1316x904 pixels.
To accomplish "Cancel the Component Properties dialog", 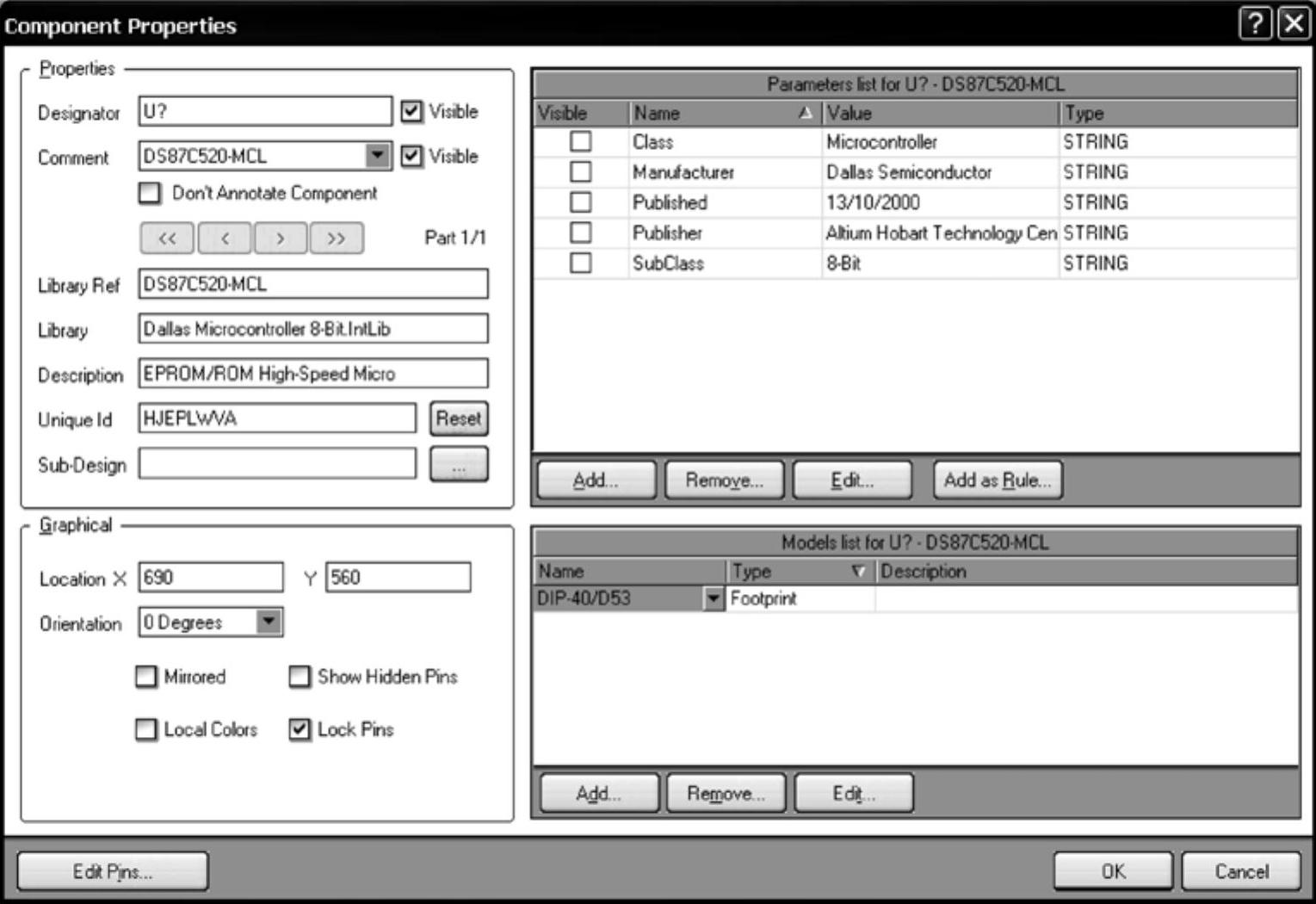I will tap(1241, 871).
